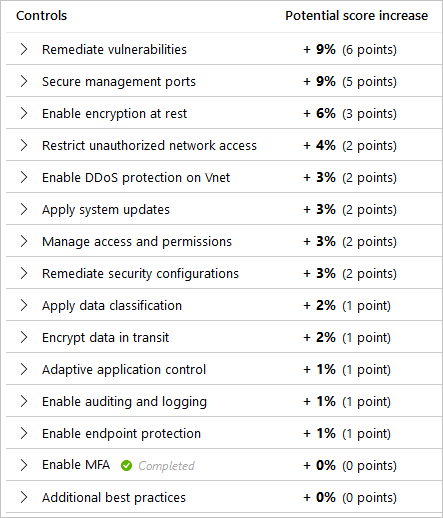The width and height of the screenshot is (443, 518).
Task: Expand Secure management ports row chevron
Action: [x=24, y=81]
